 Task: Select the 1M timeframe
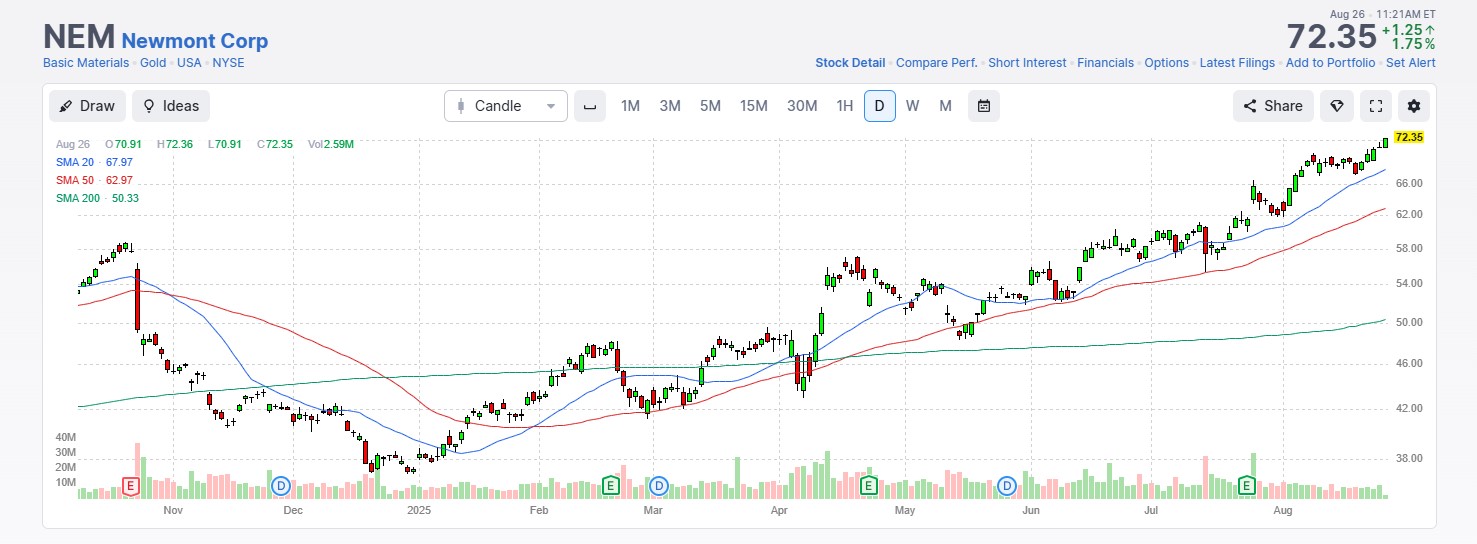(x=630, y=106)
